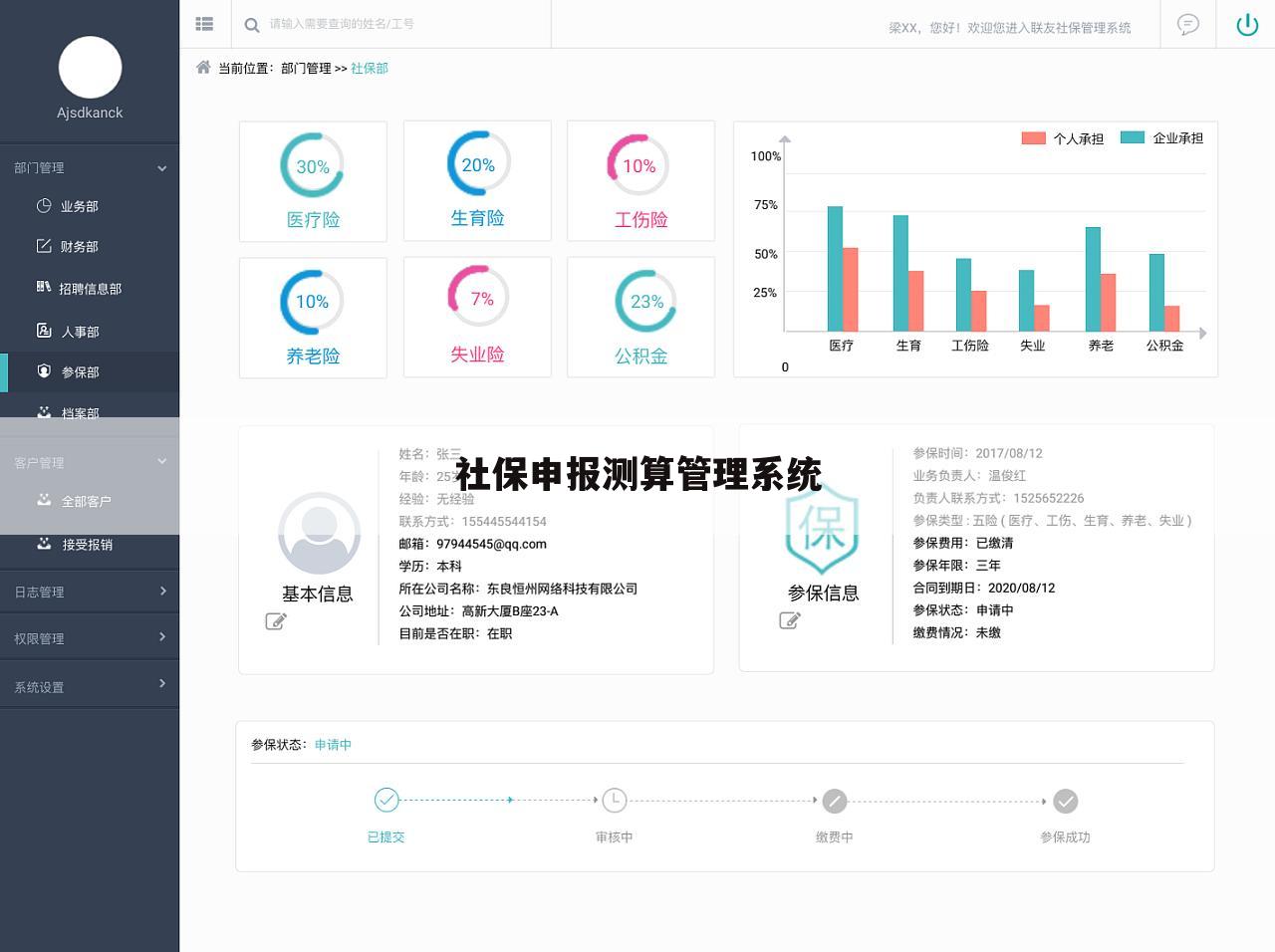Click the 参保部 shield icon
This screenshot has height=952, width=1275.
[x=44, y=370]
